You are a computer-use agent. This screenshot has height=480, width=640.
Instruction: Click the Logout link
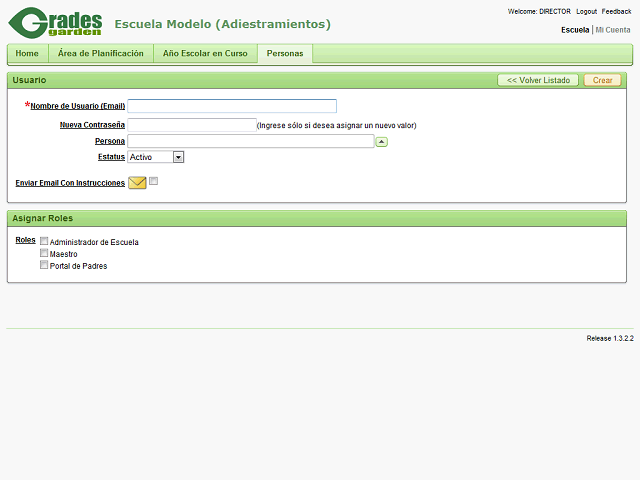point(586,11)
